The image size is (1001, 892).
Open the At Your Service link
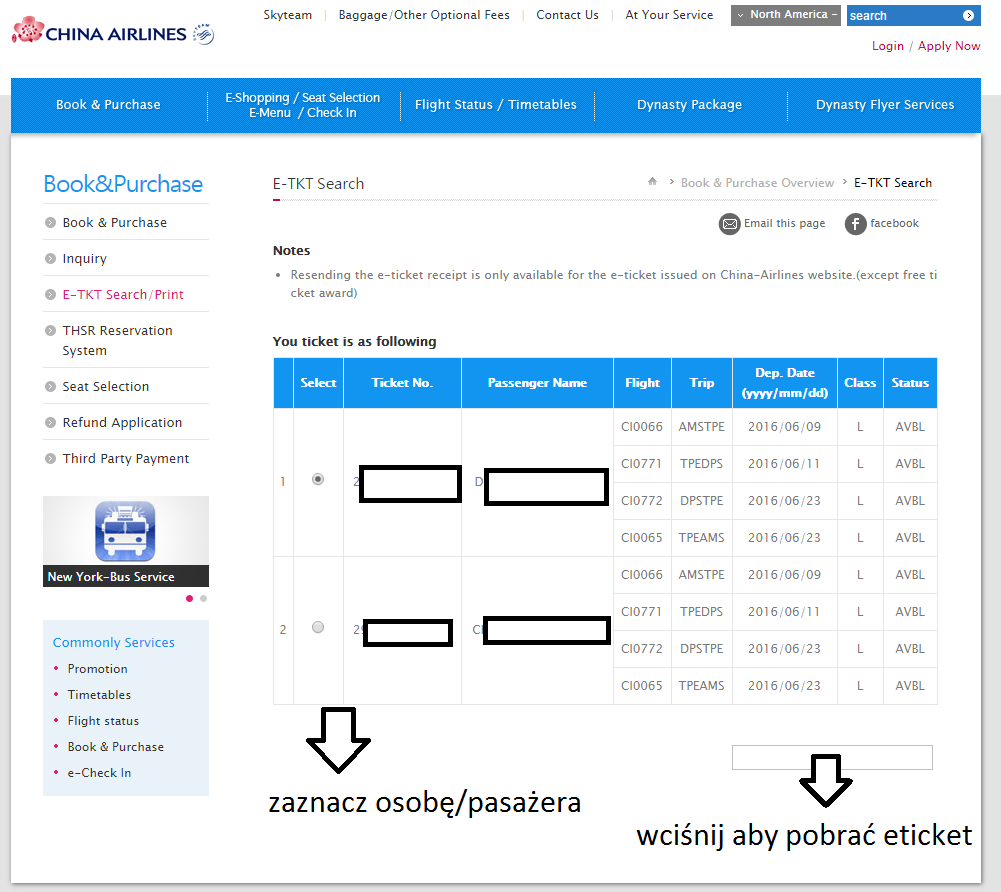[669, 15]
